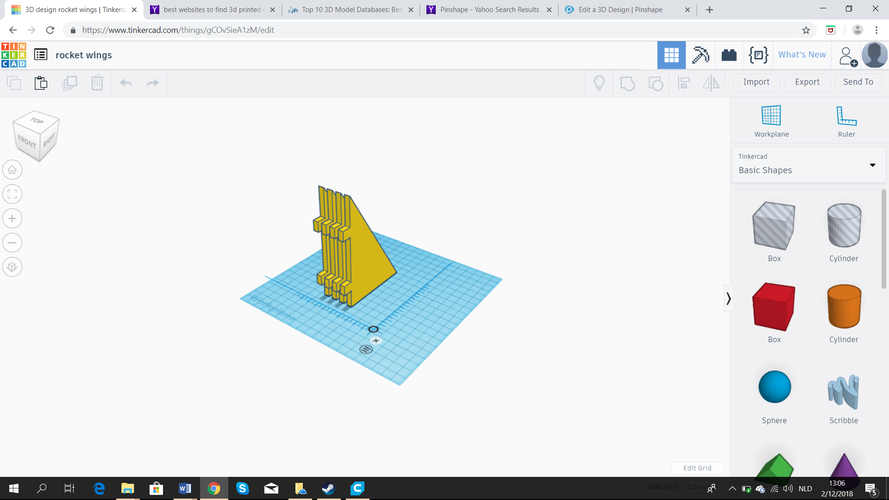Click the Delete trash icon
The image size is (889, 500).
(97, 83)
